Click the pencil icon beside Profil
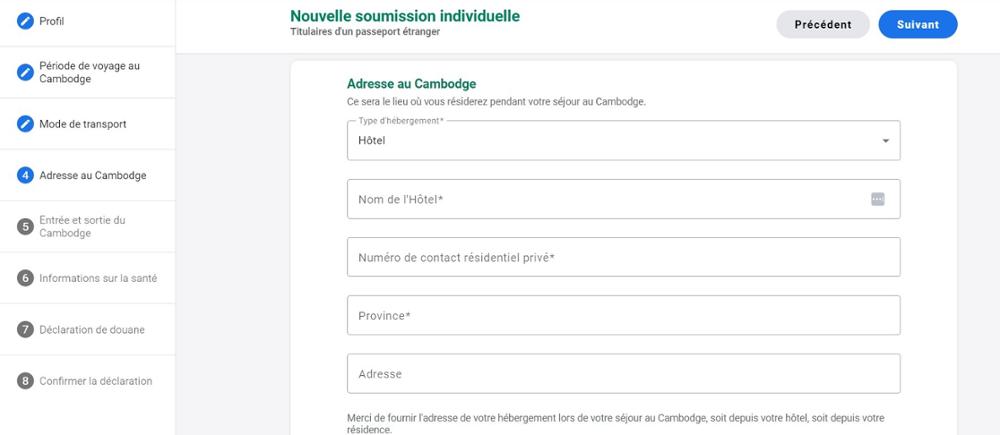This screenshot has width=1000, height=435. coord(25,21)
